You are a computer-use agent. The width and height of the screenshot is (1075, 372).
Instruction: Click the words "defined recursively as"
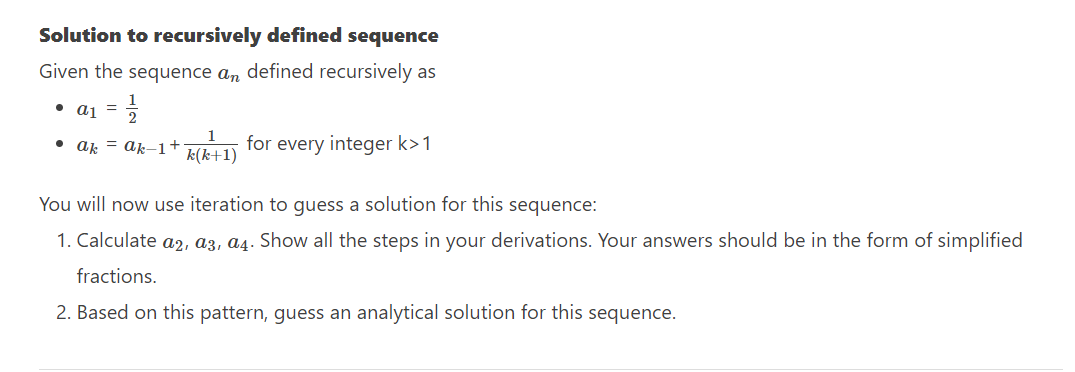pos(341,72)
